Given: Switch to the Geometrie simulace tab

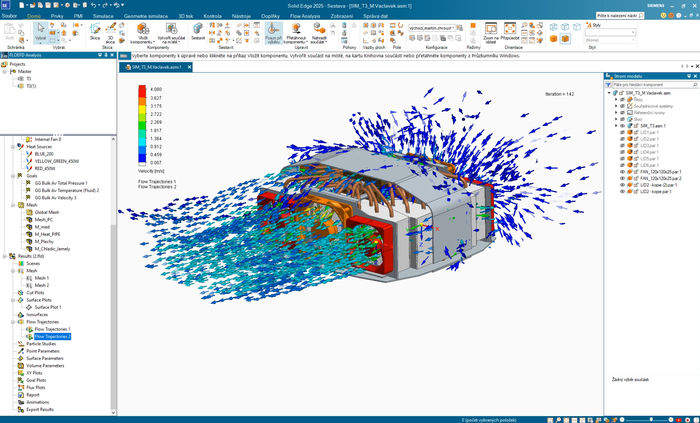Looking at the screenshot, I should pos(146,16).
